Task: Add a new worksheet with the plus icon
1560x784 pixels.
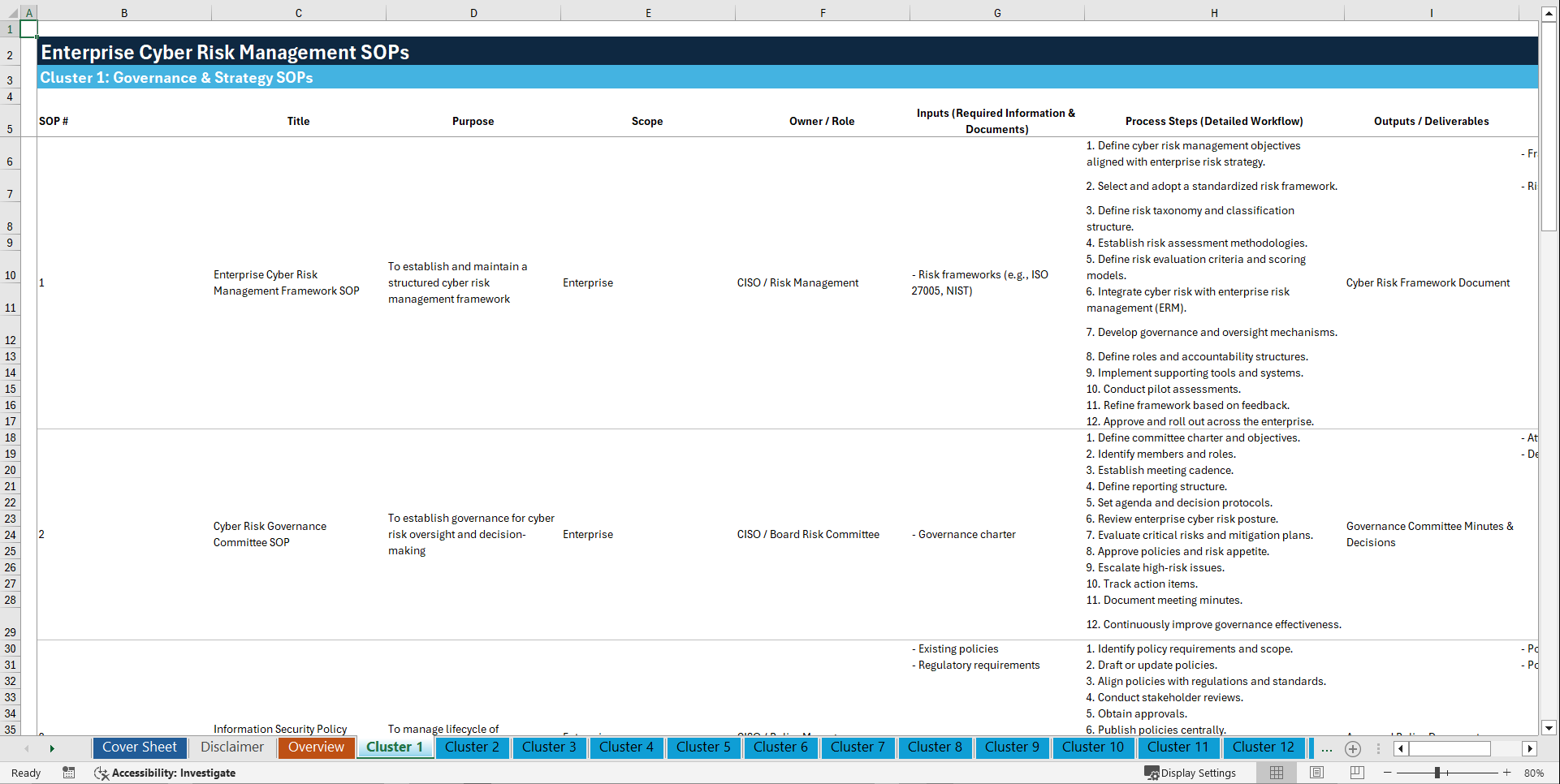Action: pos(1353,748)
